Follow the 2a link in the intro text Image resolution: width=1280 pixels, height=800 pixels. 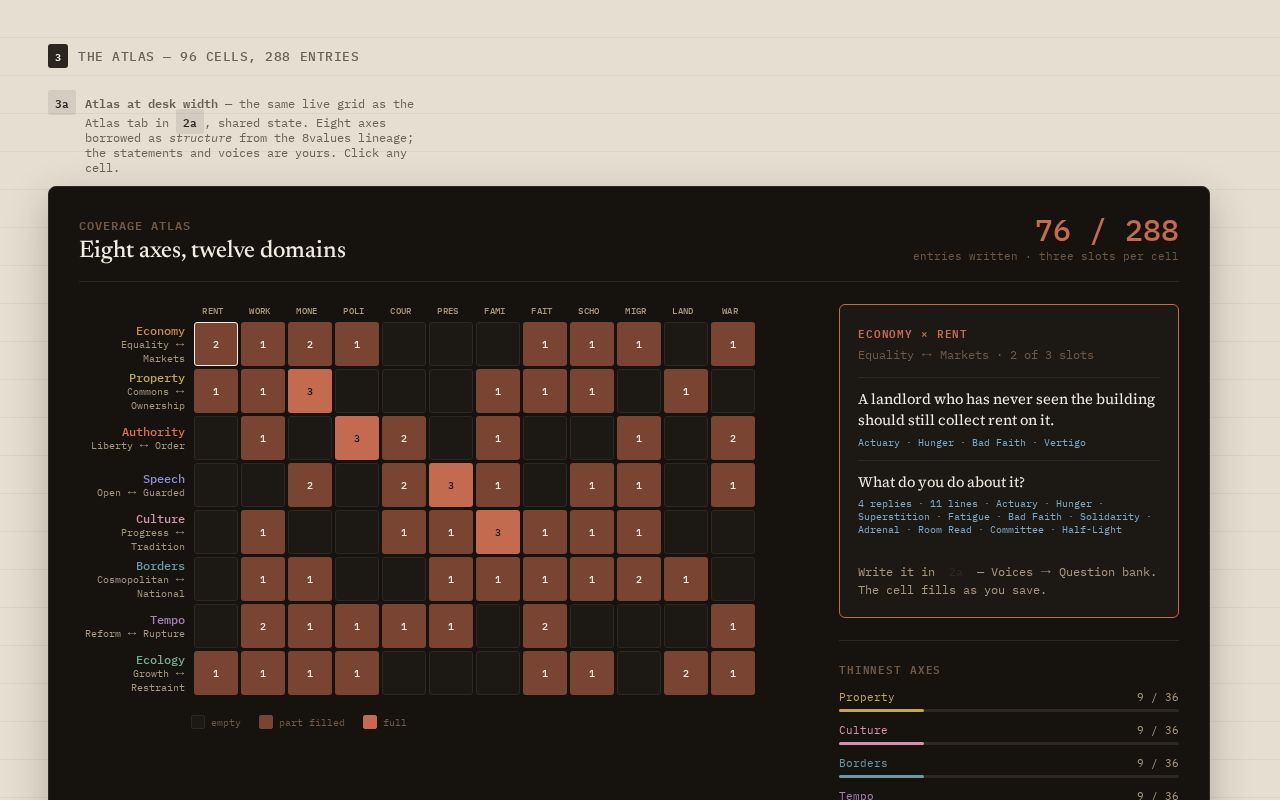(190, 123)
